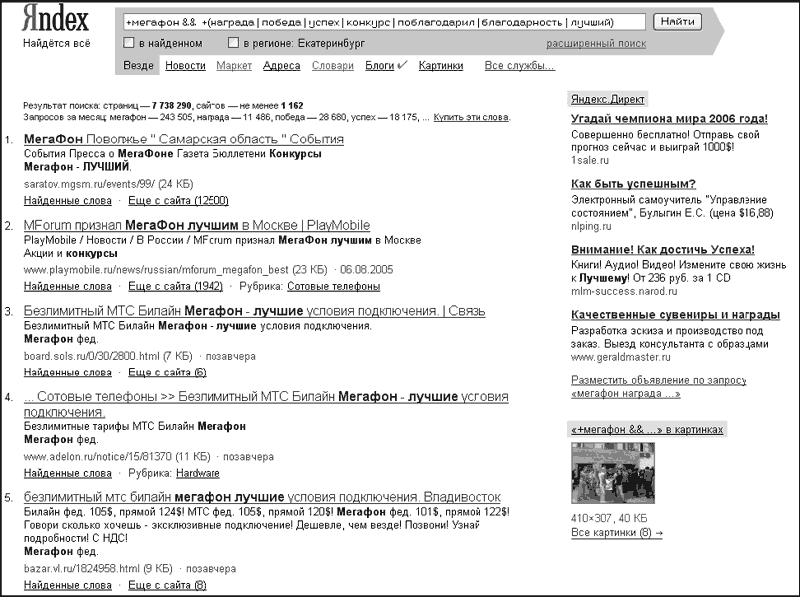Open «Все картинки (8)» link

[617, 533]
